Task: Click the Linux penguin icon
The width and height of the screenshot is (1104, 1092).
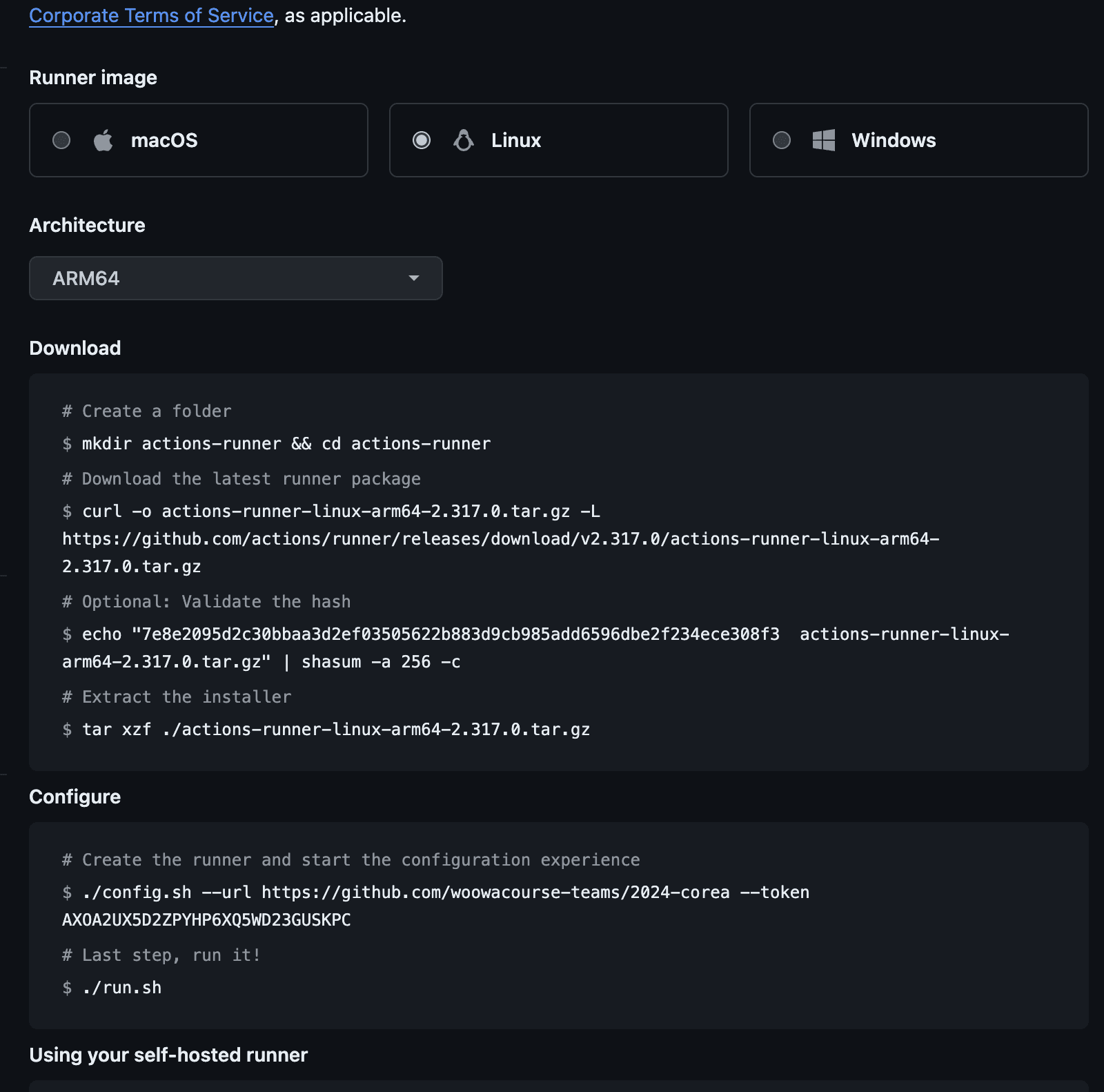Action: tap(464, 140)
